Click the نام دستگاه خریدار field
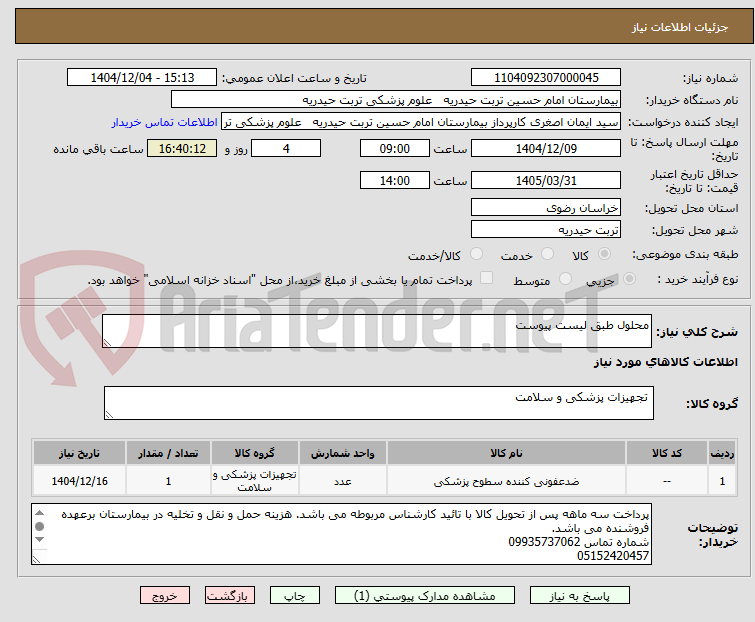 (x=396, y=100)
